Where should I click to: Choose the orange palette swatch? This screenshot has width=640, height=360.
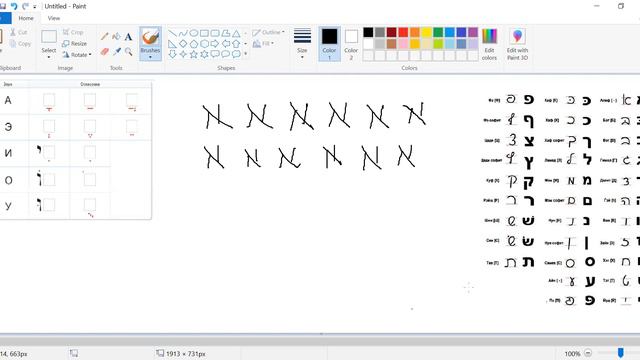[415, 32]
